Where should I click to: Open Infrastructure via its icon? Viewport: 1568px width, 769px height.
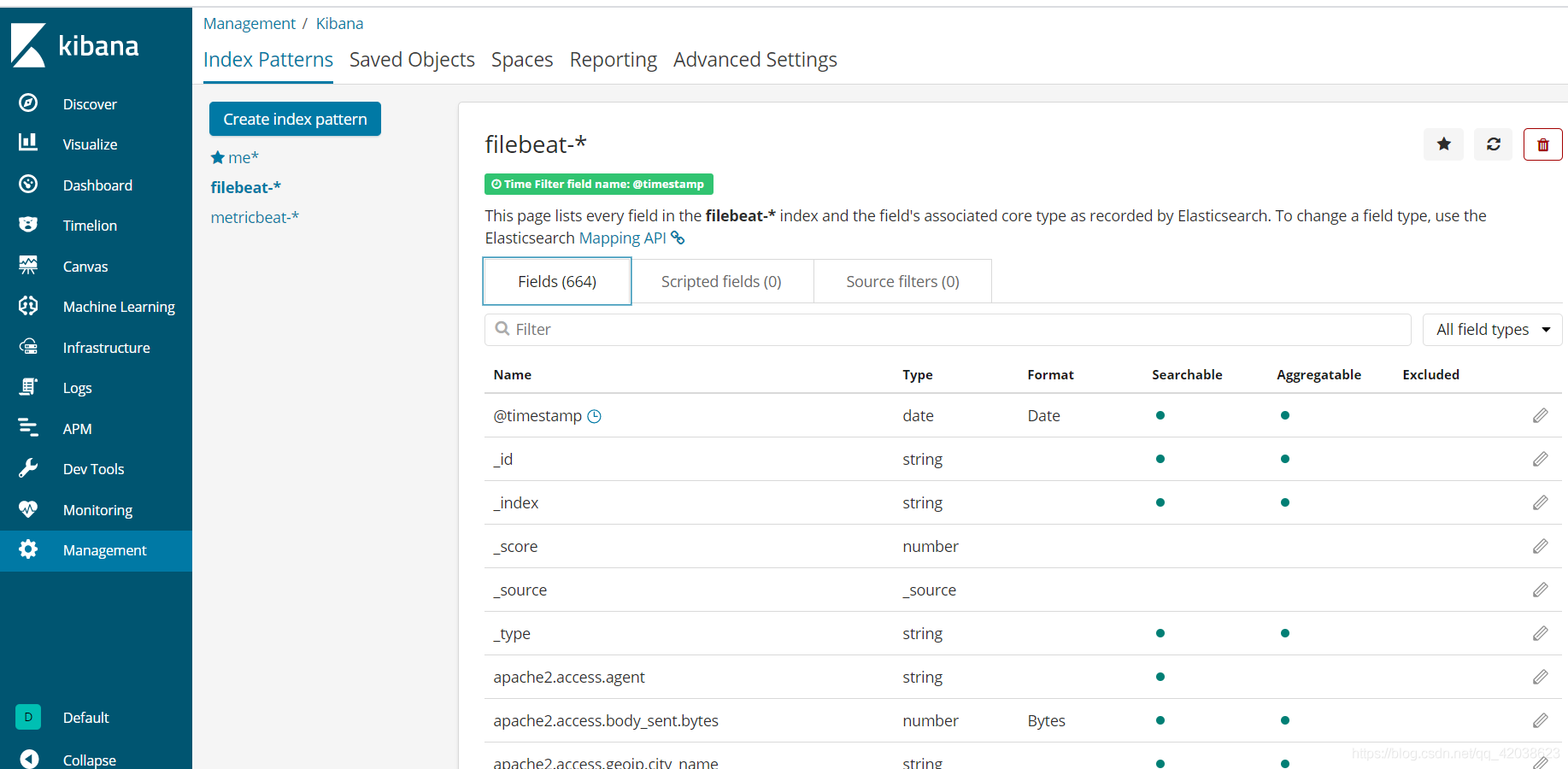click(28, 346)
